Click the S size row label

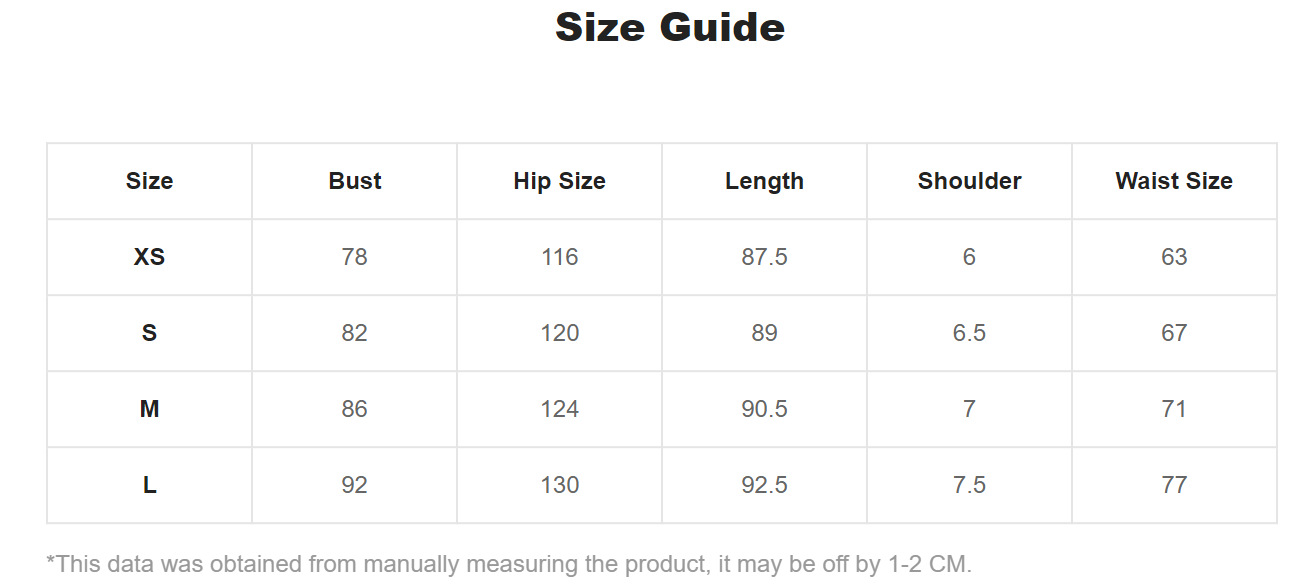(x=149, y=333)
